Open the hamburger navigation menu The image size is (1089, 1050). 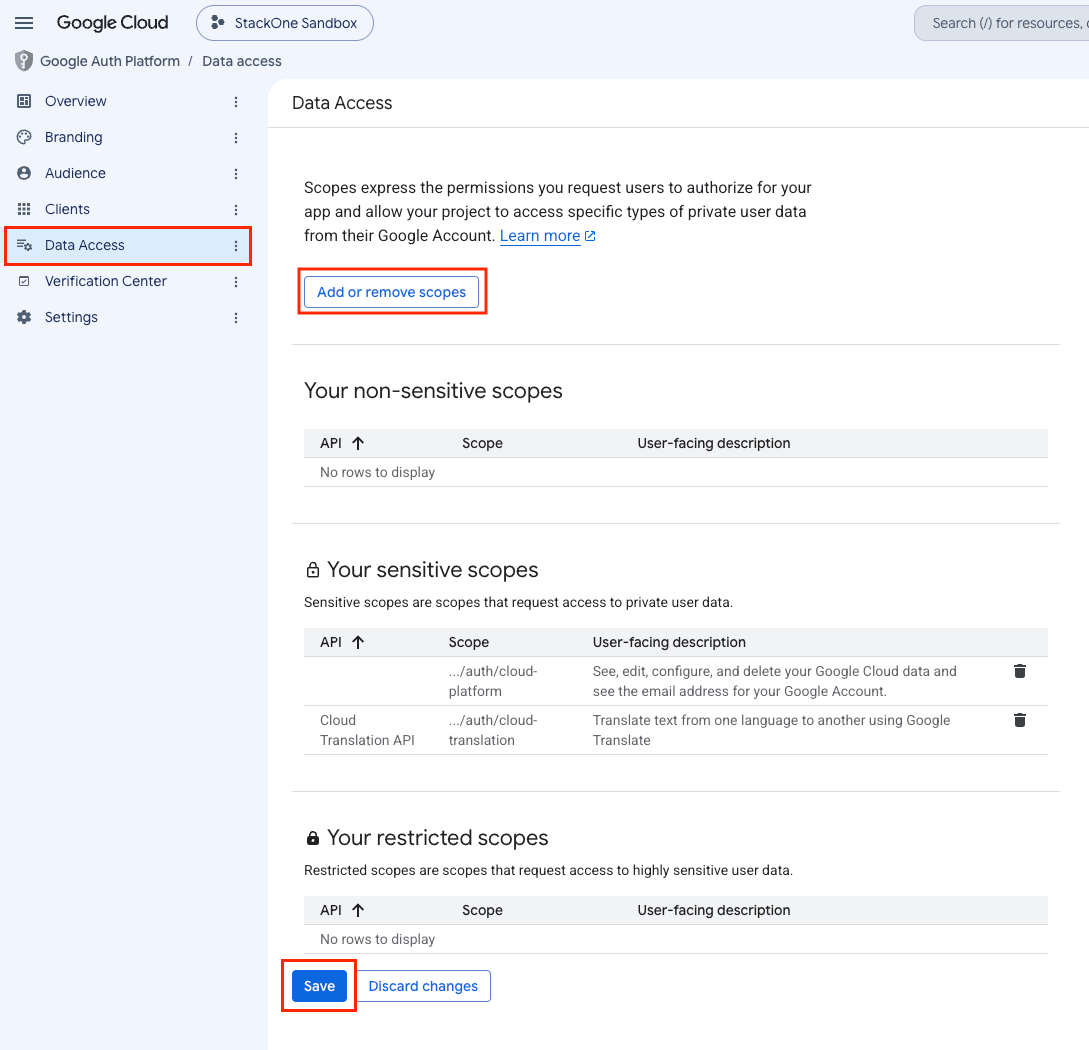tap(24, 23)
